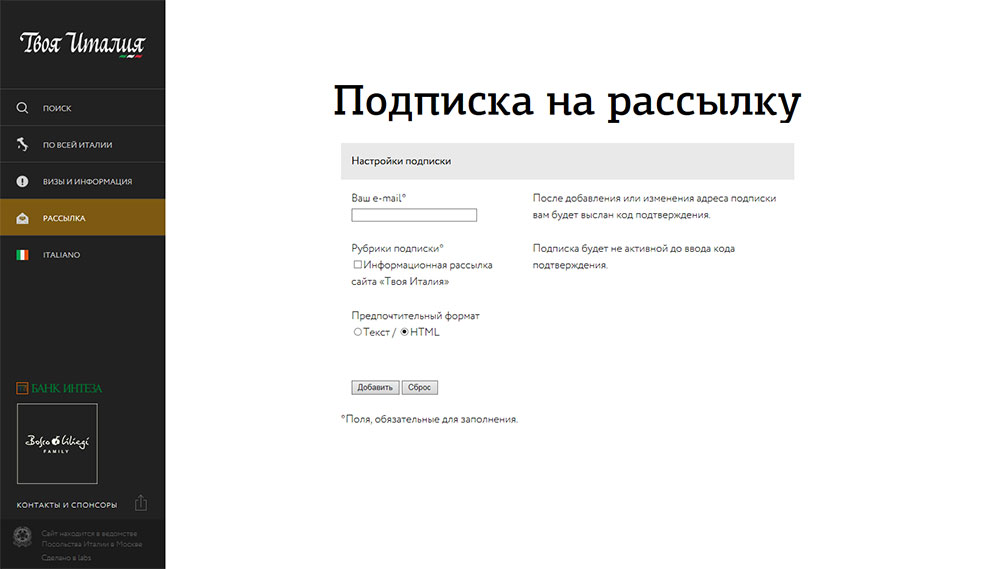Screen dimensions: 1000x569
Task: Click the Сделано в labs credit link
Action: pos(66,558)
